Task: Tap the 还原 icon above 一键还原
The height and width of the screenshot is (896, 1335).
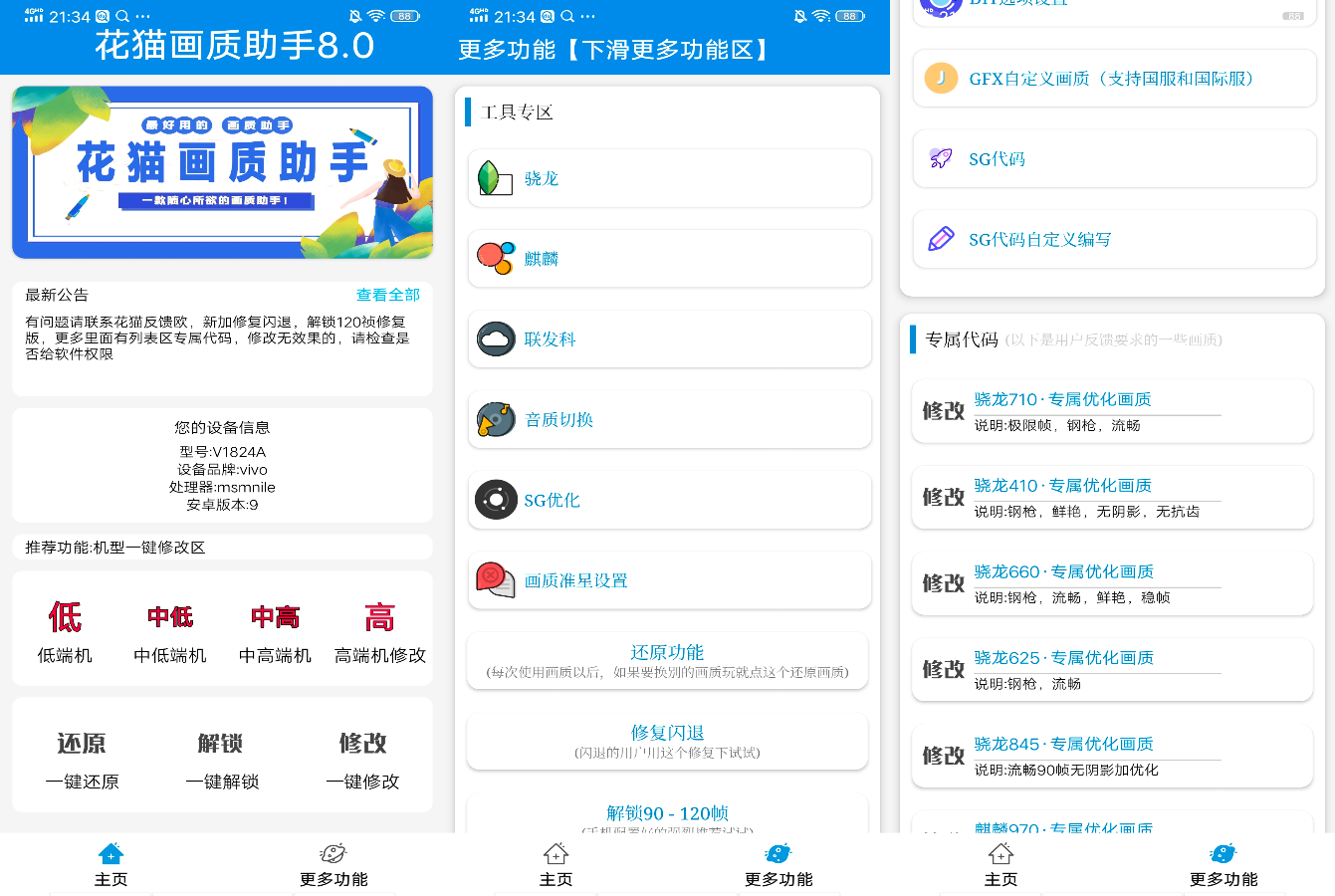Action: pyautogui.click(x=82, y=744)
